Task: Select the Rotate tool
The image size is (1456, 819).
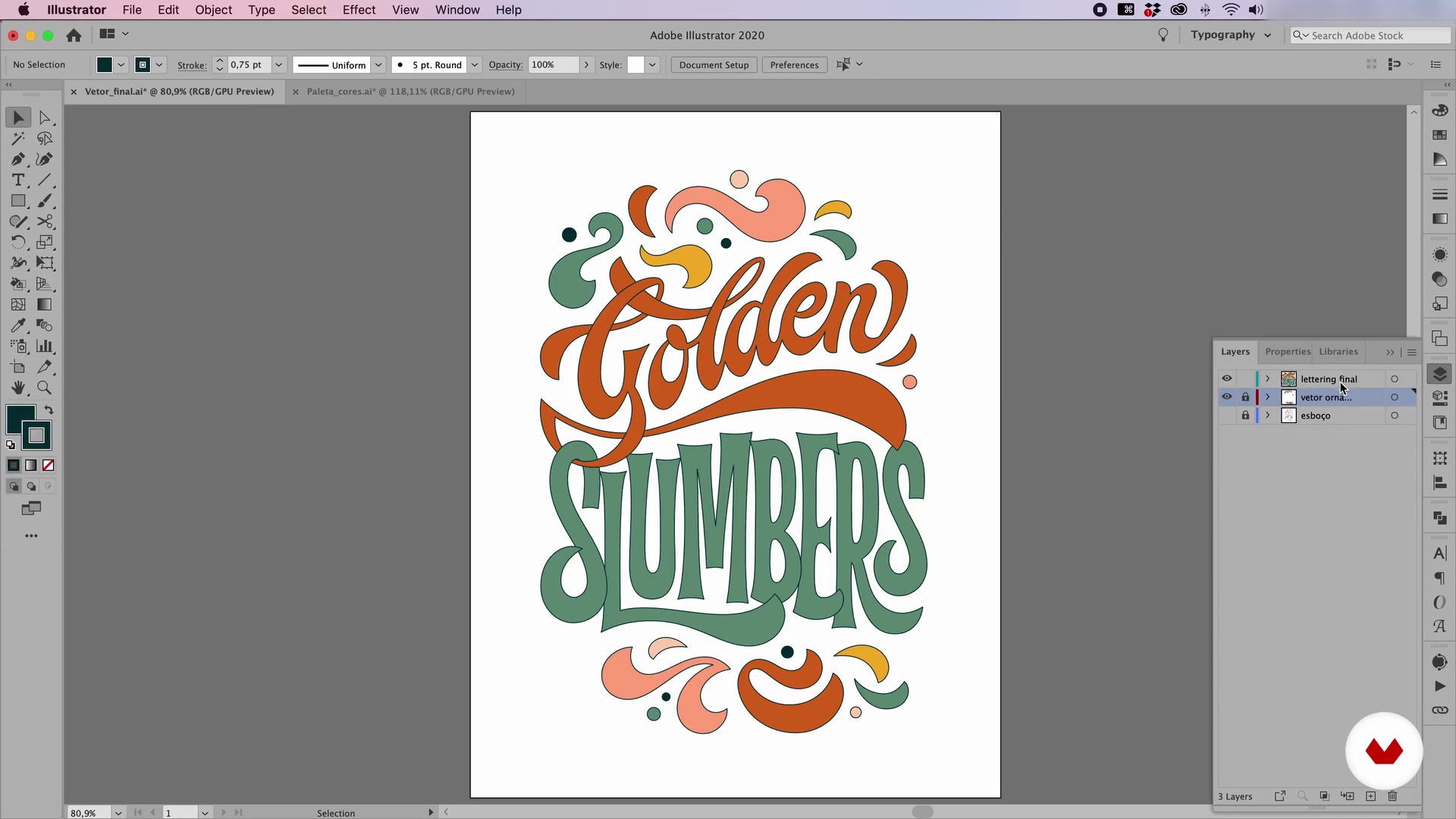Action: (x=18, y=242)
